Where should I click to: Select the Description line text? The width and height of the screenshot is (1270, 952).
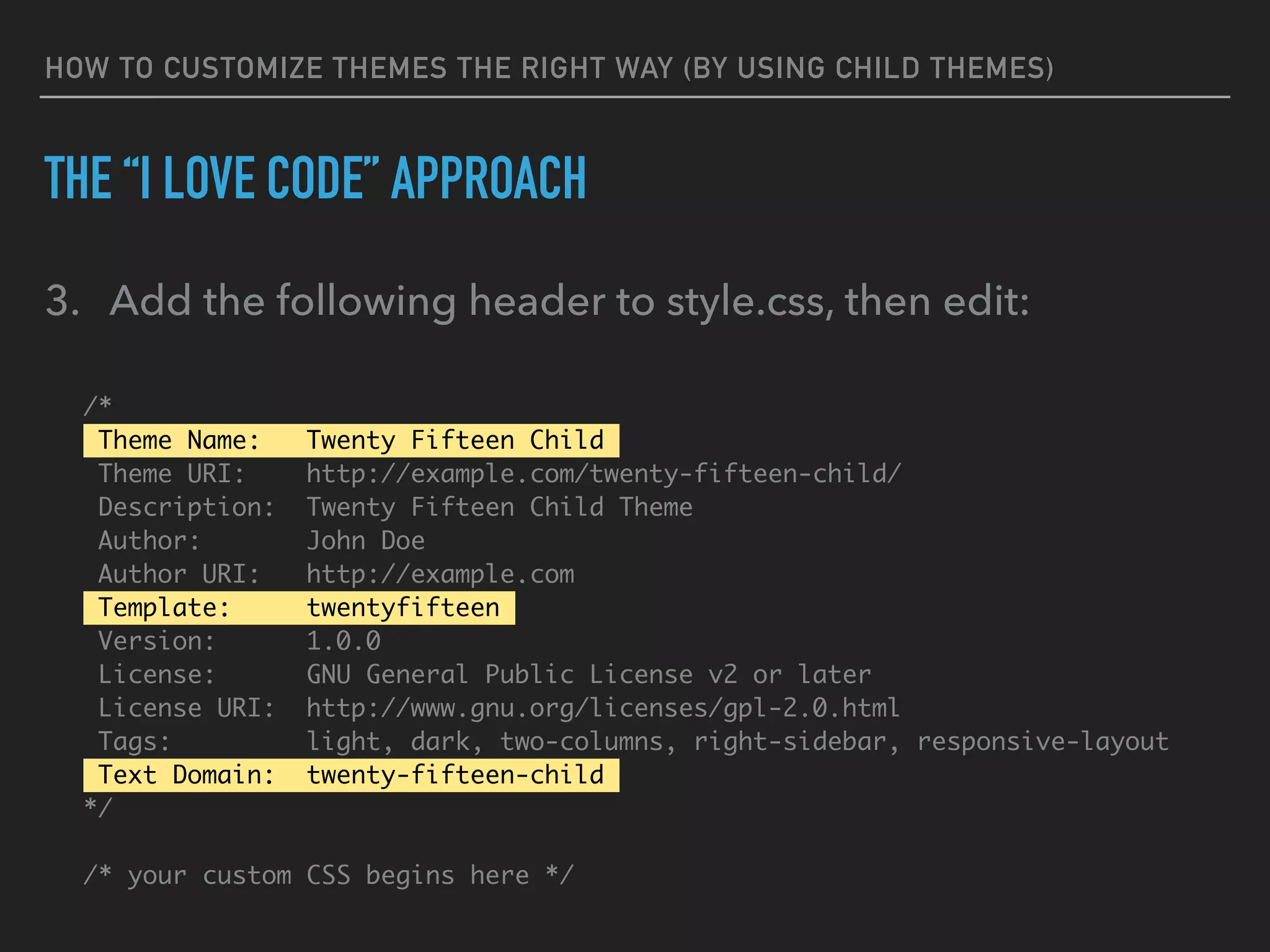pos(396,508)
